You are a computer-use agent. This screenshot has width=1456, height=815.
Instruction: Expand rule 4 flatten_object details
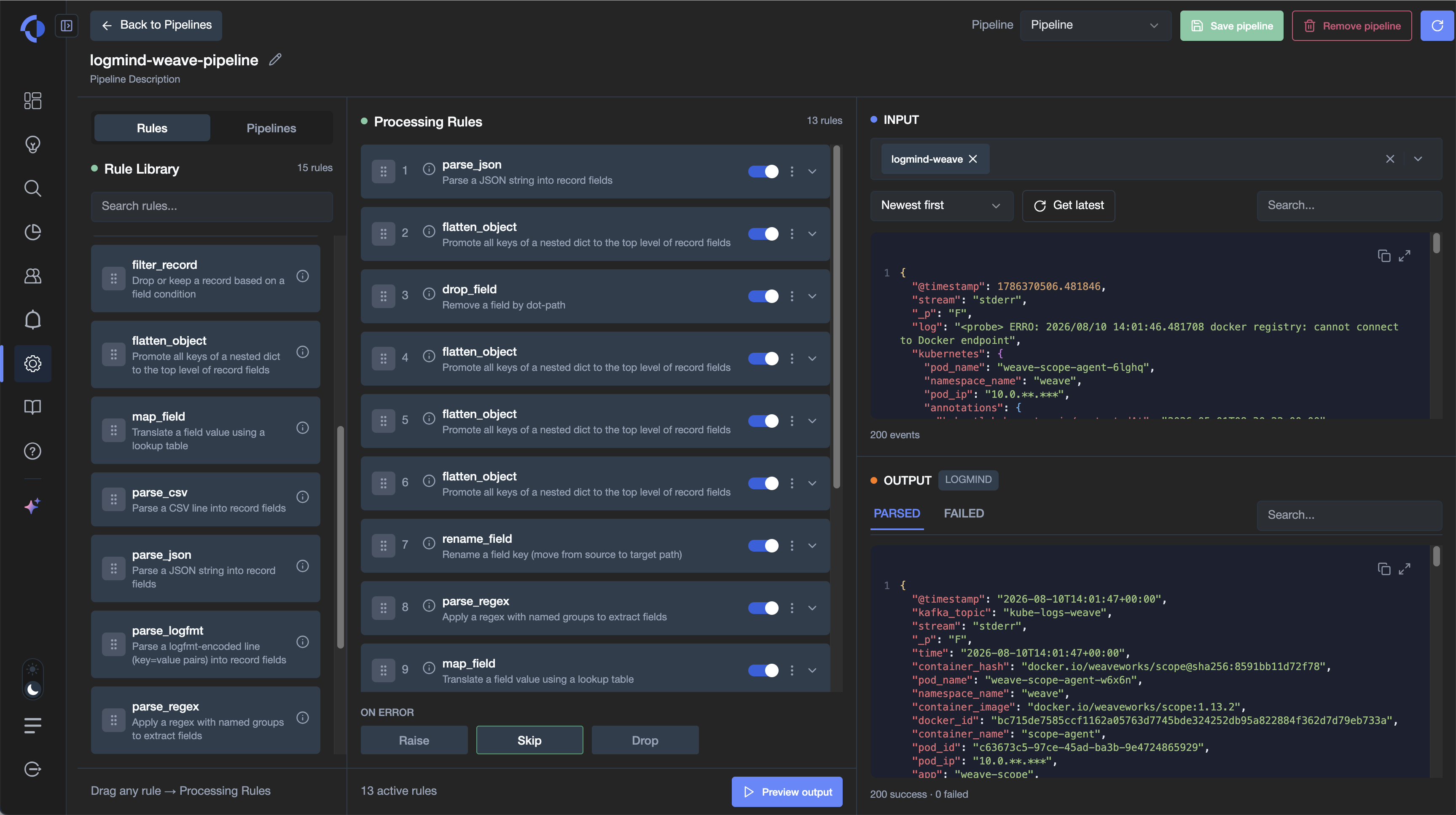click(x=812, y=358)
